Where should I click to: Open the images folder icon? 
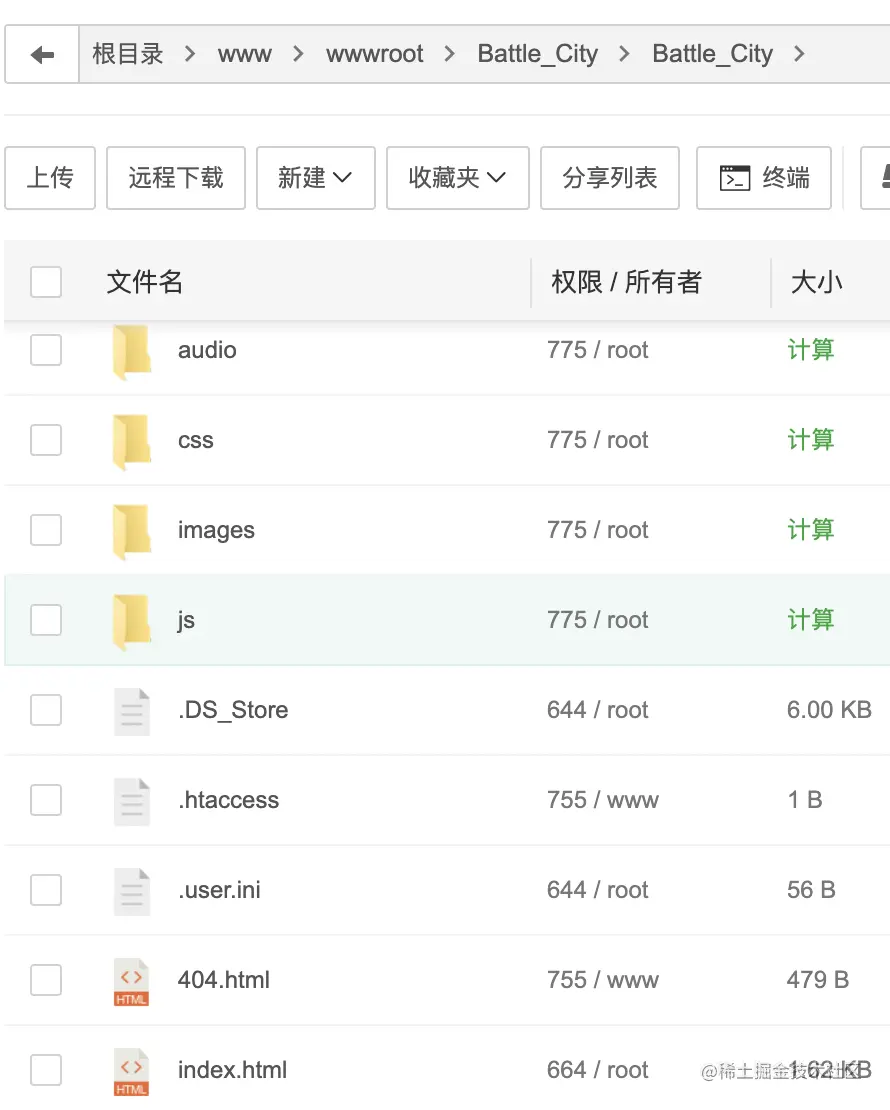pyautogui.click(x=132, y=531)
